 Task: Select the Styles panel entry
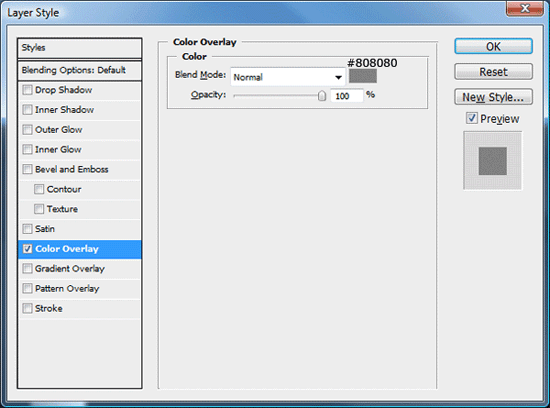[80, 48]
